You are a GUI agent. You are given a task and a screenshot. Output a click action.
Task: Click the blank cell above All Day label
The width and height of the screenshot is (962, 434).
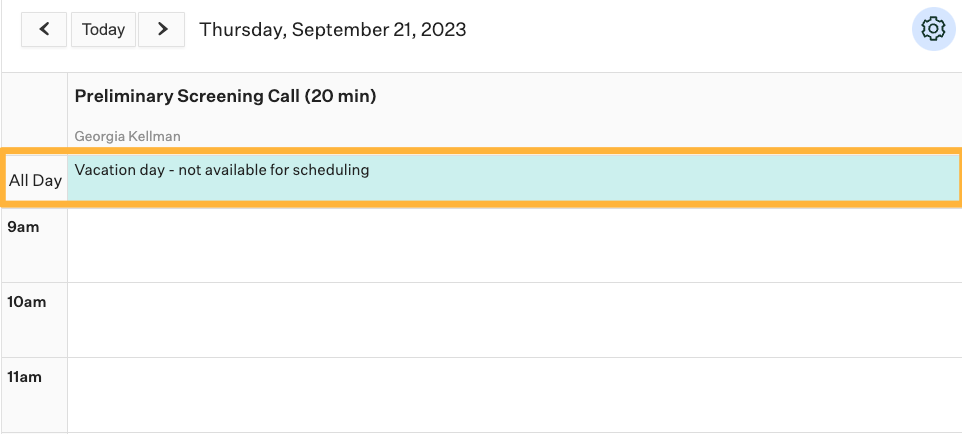point(35,109)
